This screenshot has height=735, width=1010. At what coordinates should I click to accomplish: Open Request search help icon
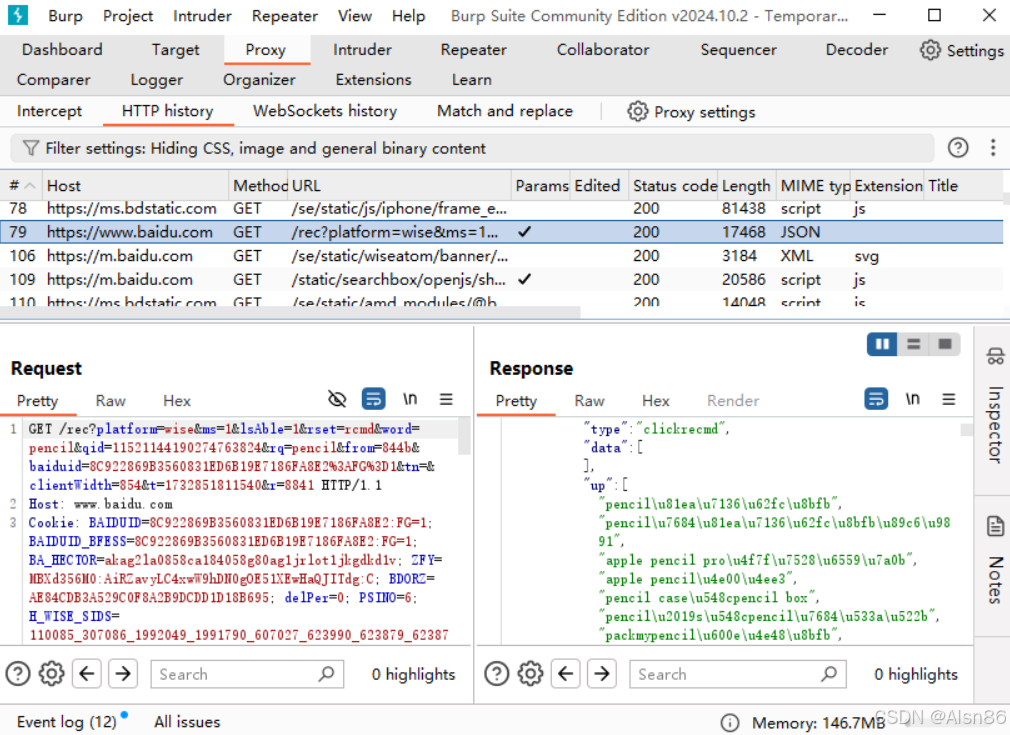pyautogui.click(x=18, y=674)
